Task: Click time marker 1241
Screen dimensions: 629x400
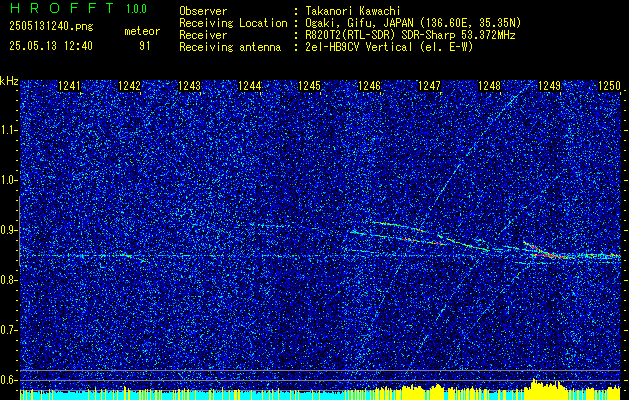Action: coord(69,85)
